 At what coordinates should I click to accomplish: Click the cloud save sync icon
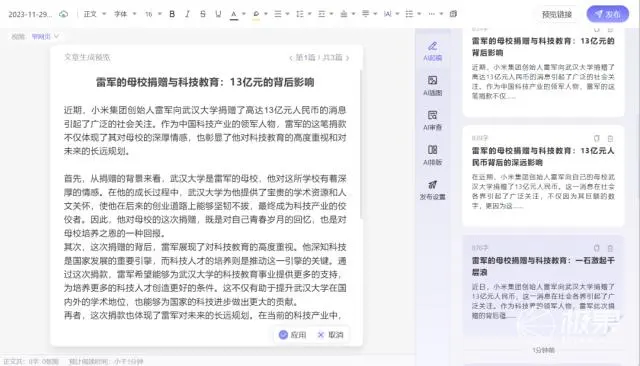tap(64, 14)
